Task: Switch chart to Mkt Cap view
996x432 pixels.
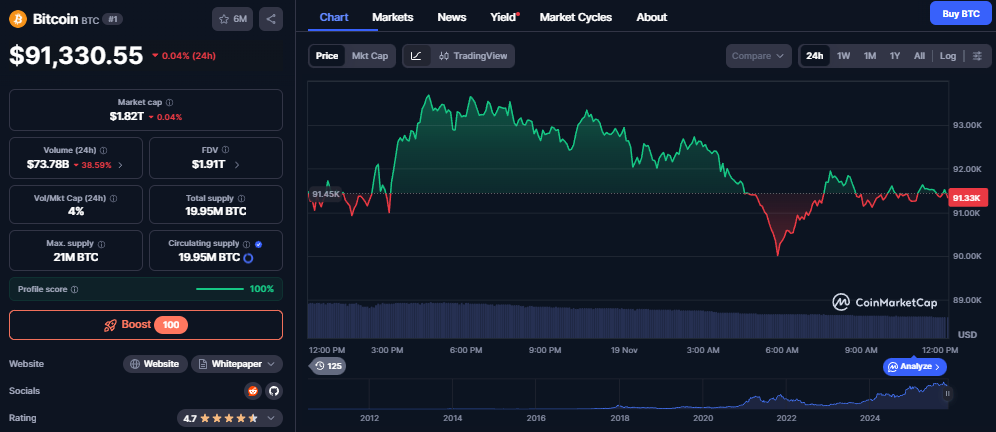Action: coord(370,56)
